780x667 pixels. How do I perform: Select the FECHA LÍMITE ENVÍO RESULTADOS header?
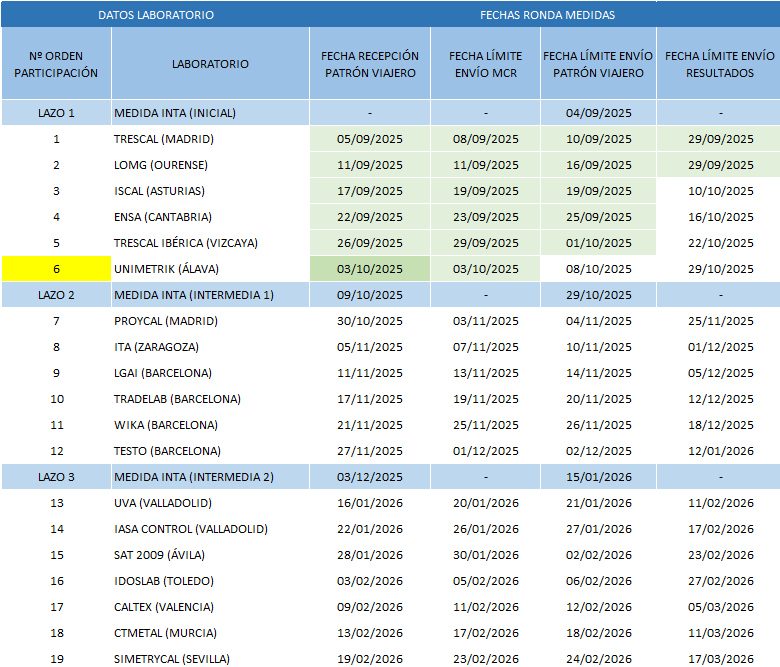(x=719, y=64)
